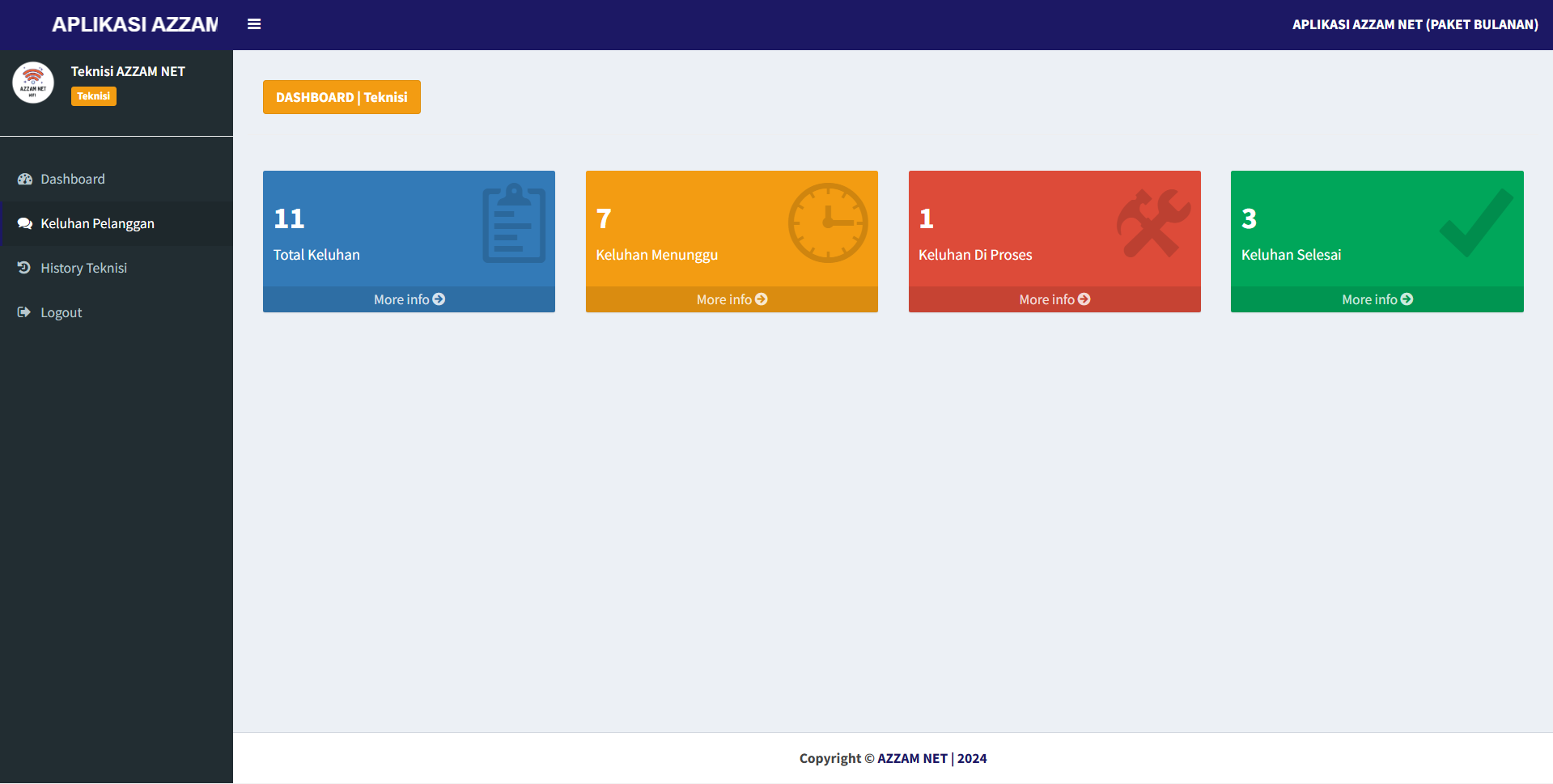Click the checkmark icon on Keluhan Selesai card

point(1476,223)
